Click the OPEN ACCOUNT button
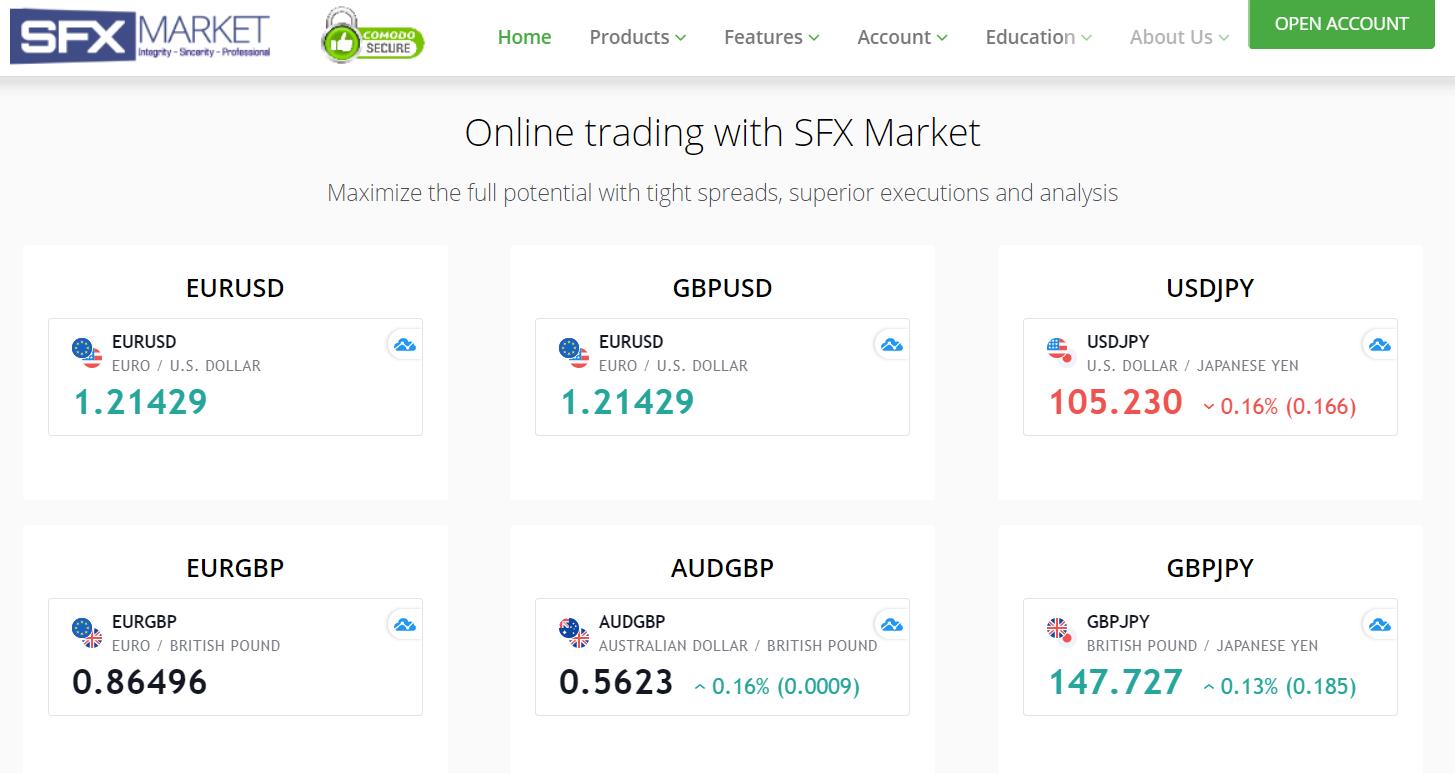Screen dimensions: 1455x773 pyautogui.click(x=1340, y=24)
